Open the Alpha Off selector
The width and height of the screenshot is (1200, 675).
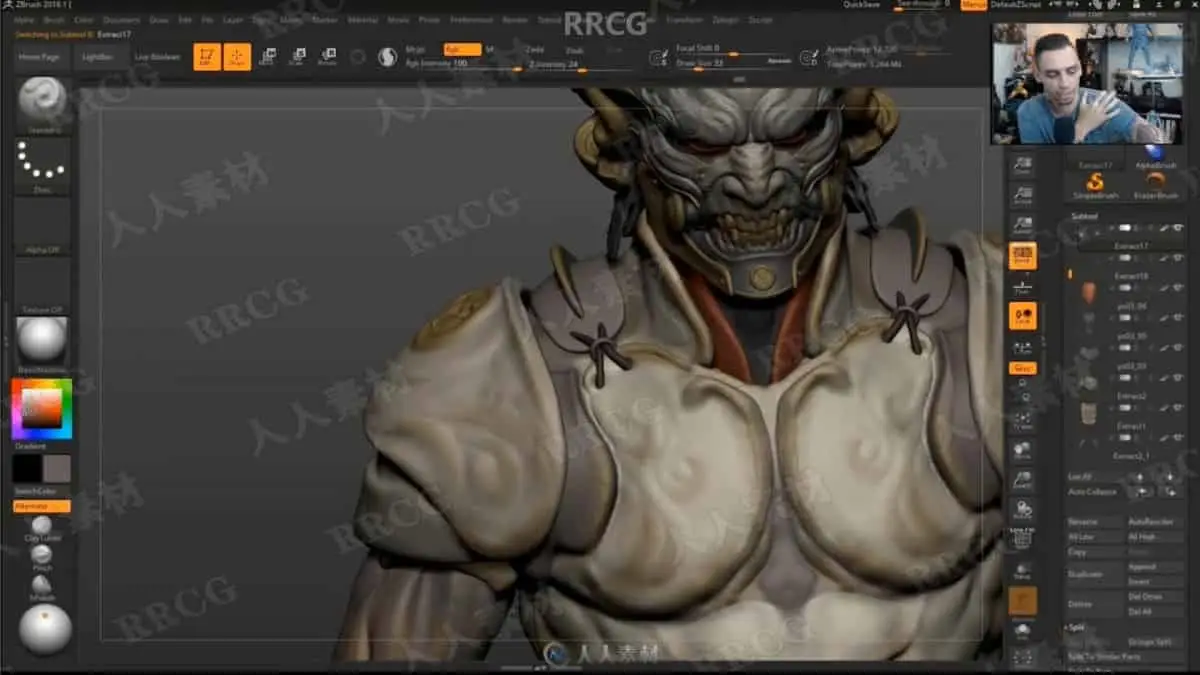click(x=42, y=225)
